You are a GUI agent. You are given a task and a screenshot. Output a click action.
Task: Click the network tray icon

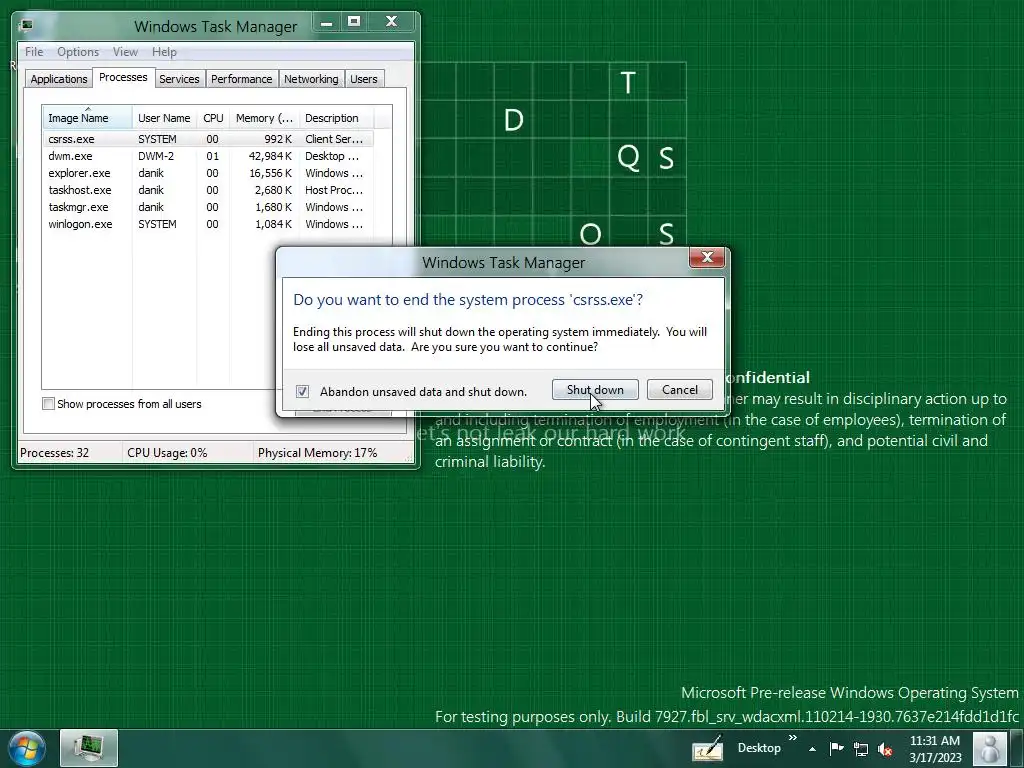(x=861, y=749)
